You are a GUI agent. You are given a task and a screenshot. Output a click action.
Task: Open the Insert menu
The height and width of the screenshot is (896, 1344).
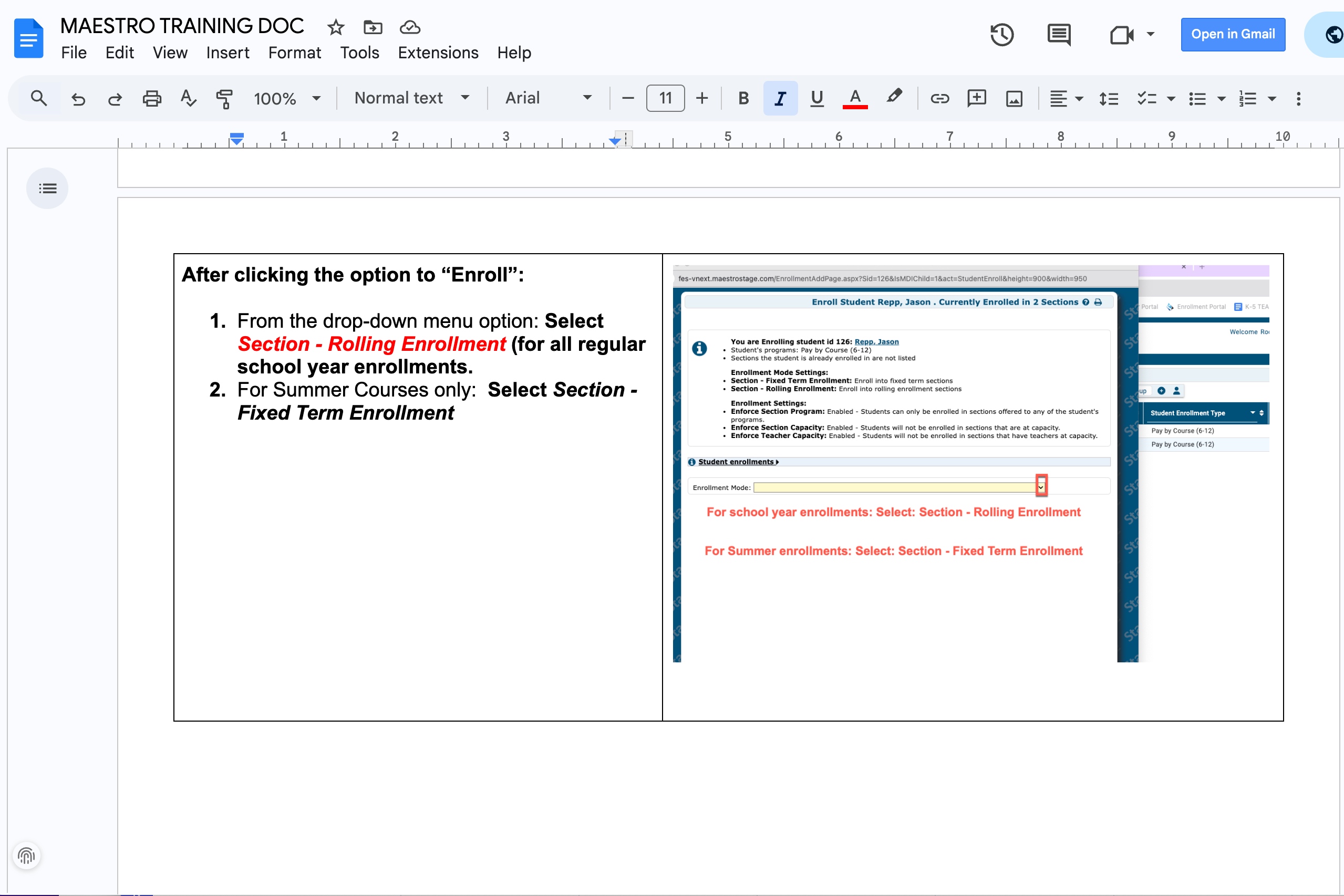coord(228,53)
